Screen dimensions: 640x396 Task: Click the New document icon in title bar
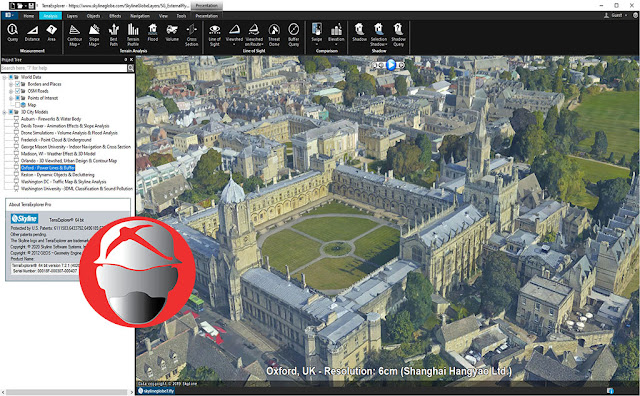12,6
